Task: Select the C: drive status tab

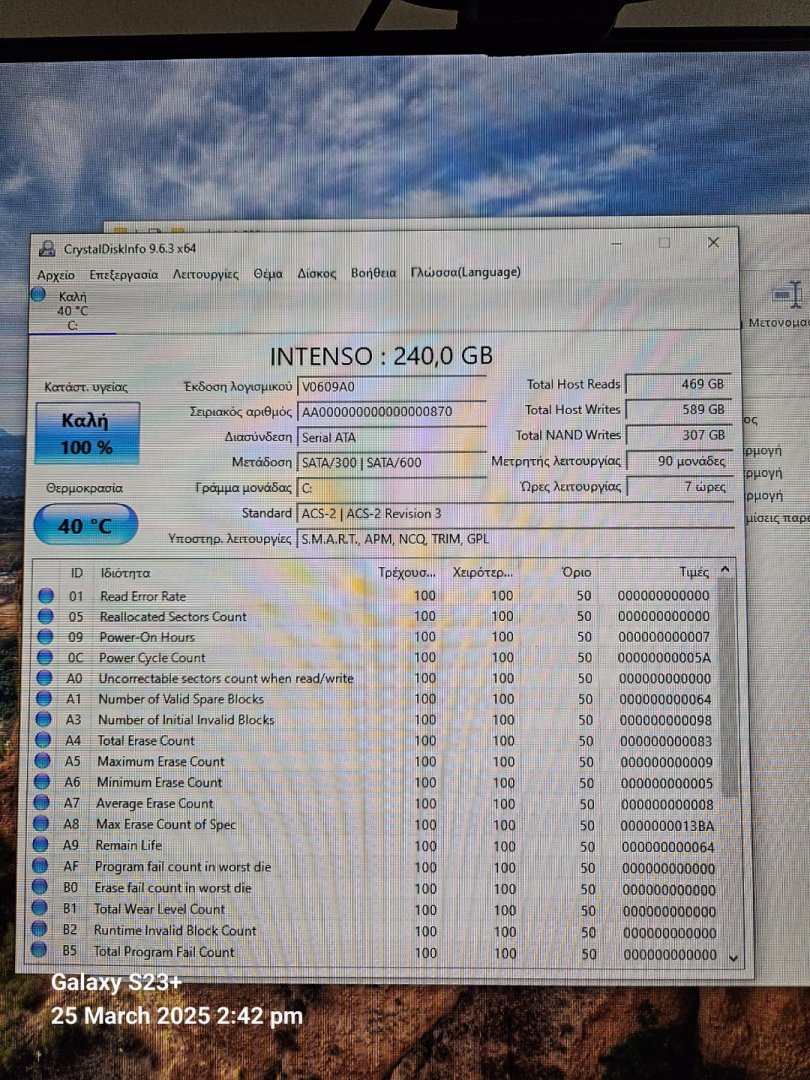Action: [72, 311]
